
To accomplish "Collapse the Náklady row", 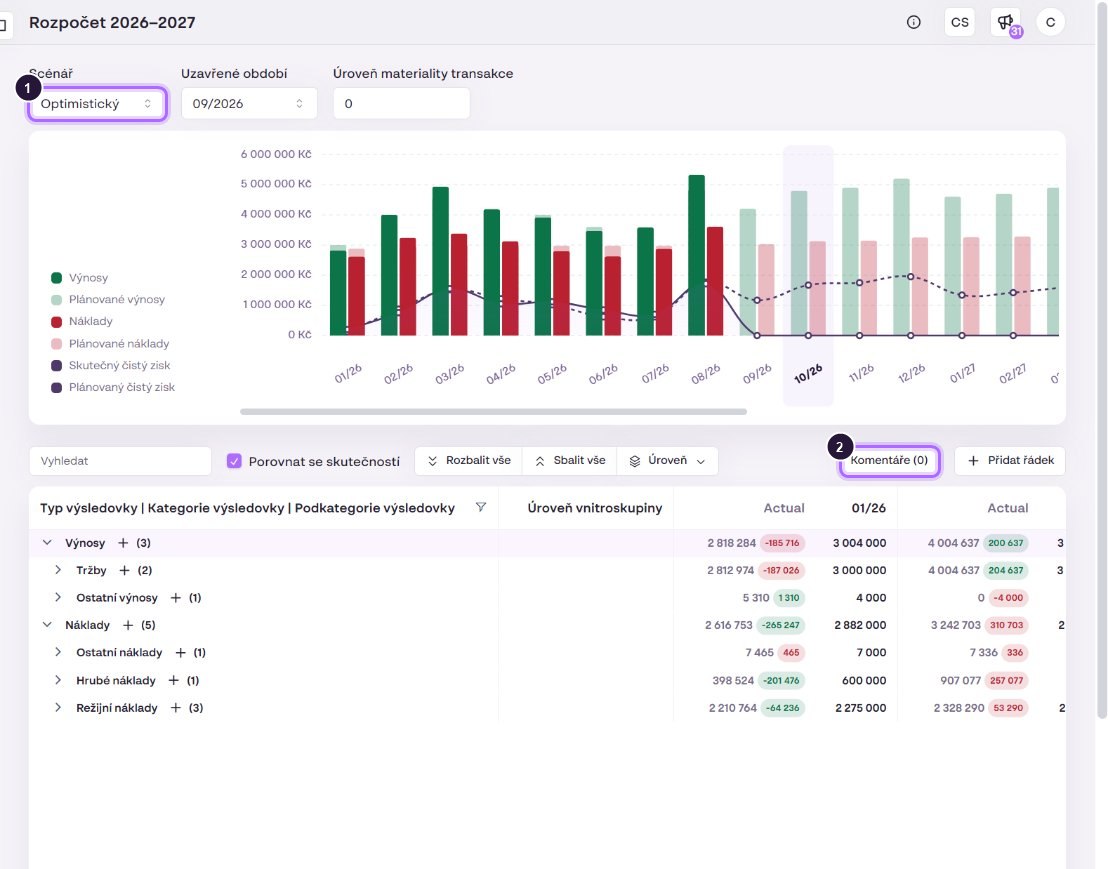I will coord(47,625).
